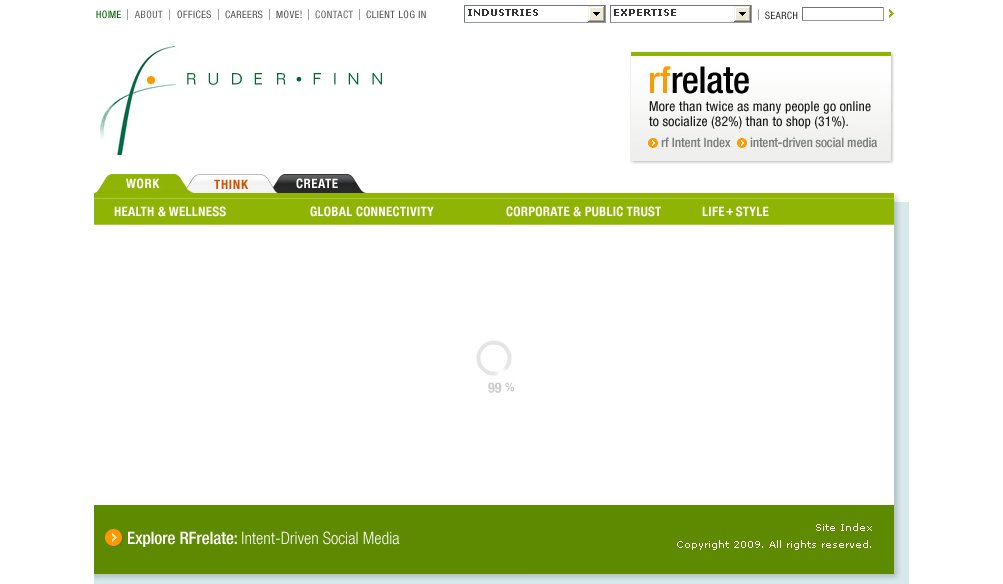Click orange bullet beside intent-driven social media
This screenshot has height=584, width=1003.
point(741,143)
